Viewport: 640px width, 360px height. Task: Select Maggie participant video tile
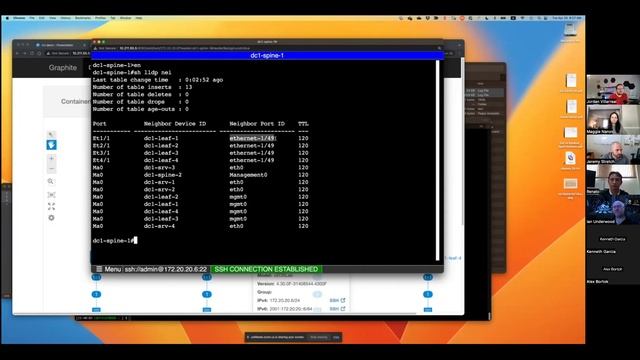(x=613, y=120)
